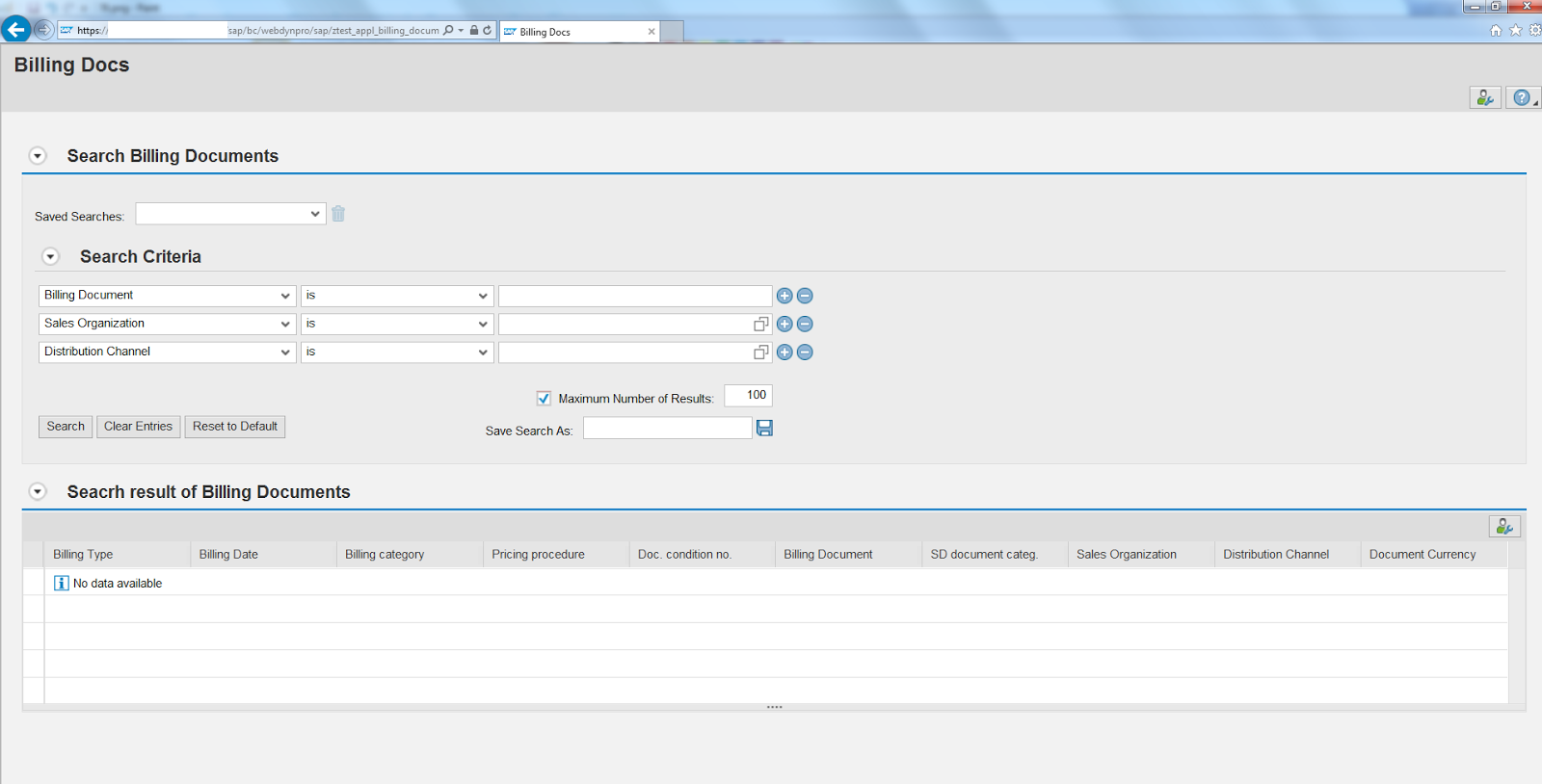Delete saved search with trash icon
Image resolution: width=1542 pixels, height=784 pixels.
(x=338, y=214)
